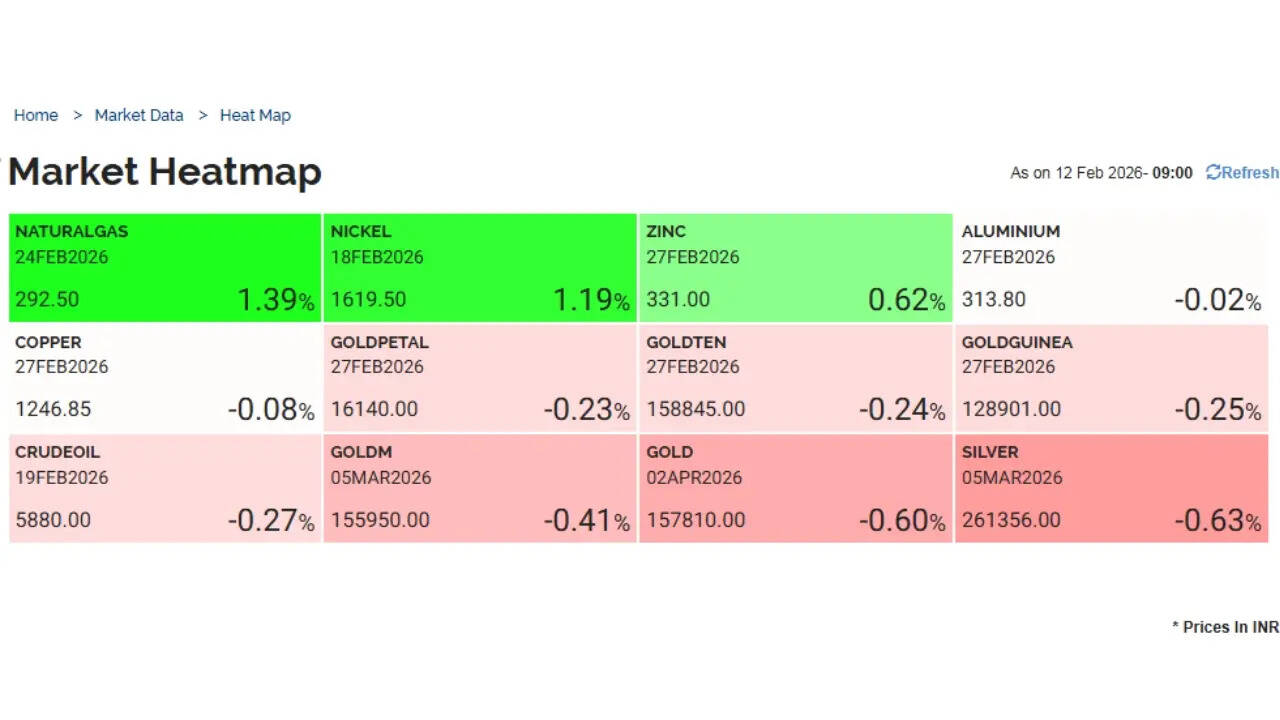Select the GOLD 02APR2026 tile
Viewport: 1280px width, 720px height.
pos(795,488)
